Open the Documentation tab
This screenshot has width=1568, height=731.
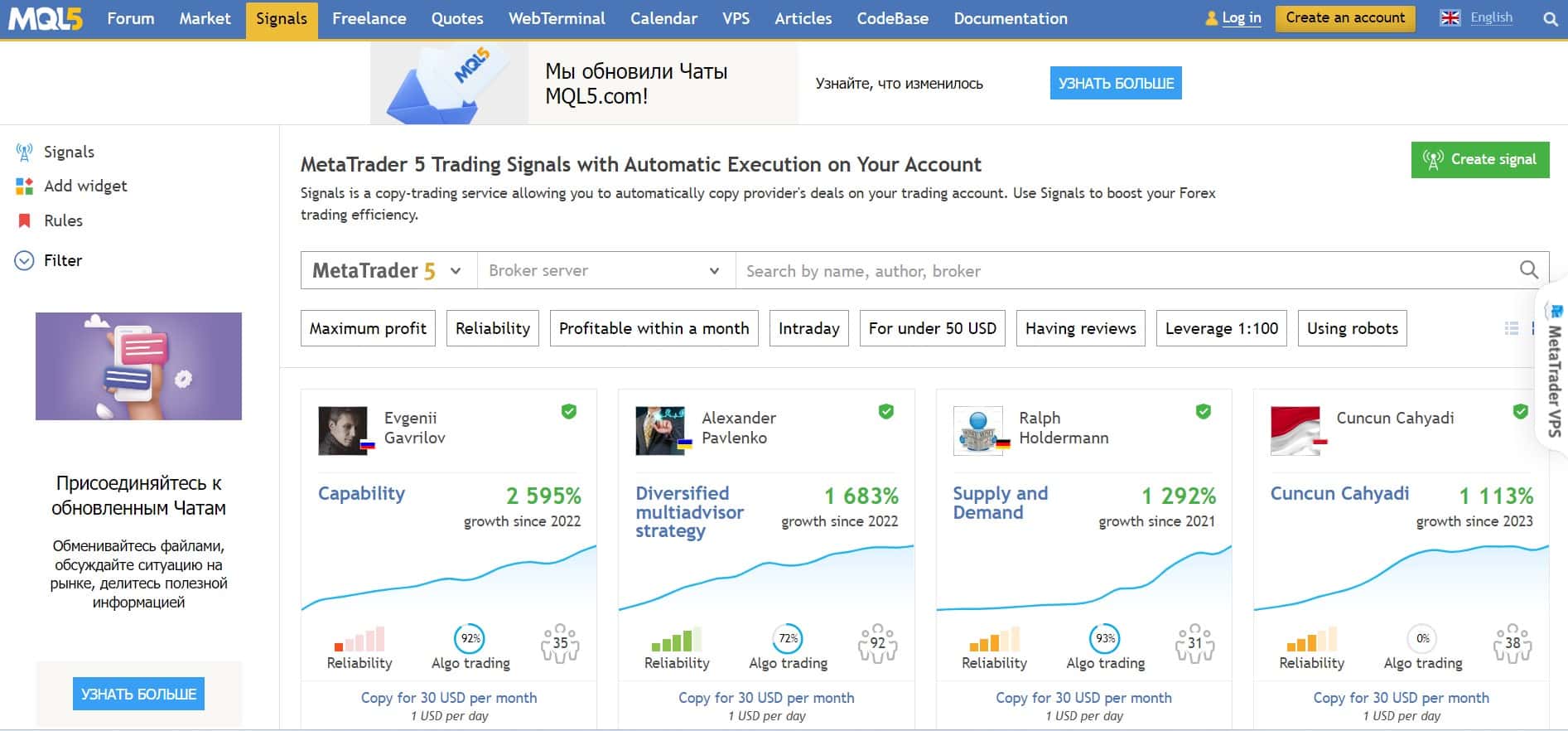pos(1011,18)
